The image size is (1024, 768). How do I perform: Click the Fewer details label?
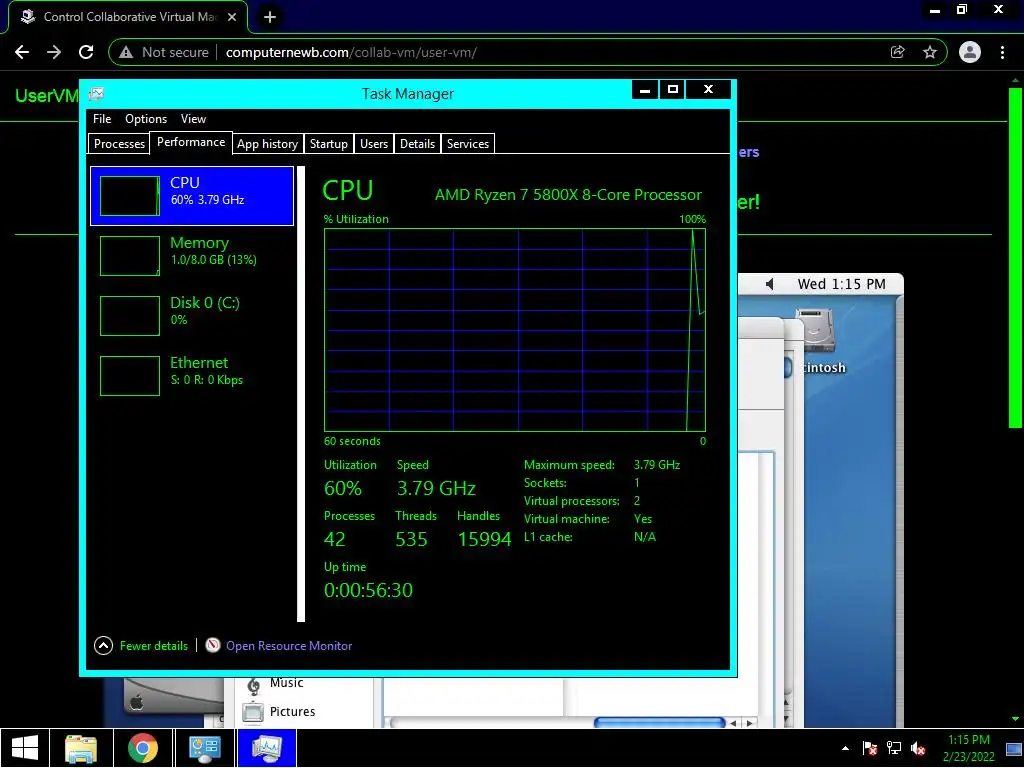coord(153,645)
